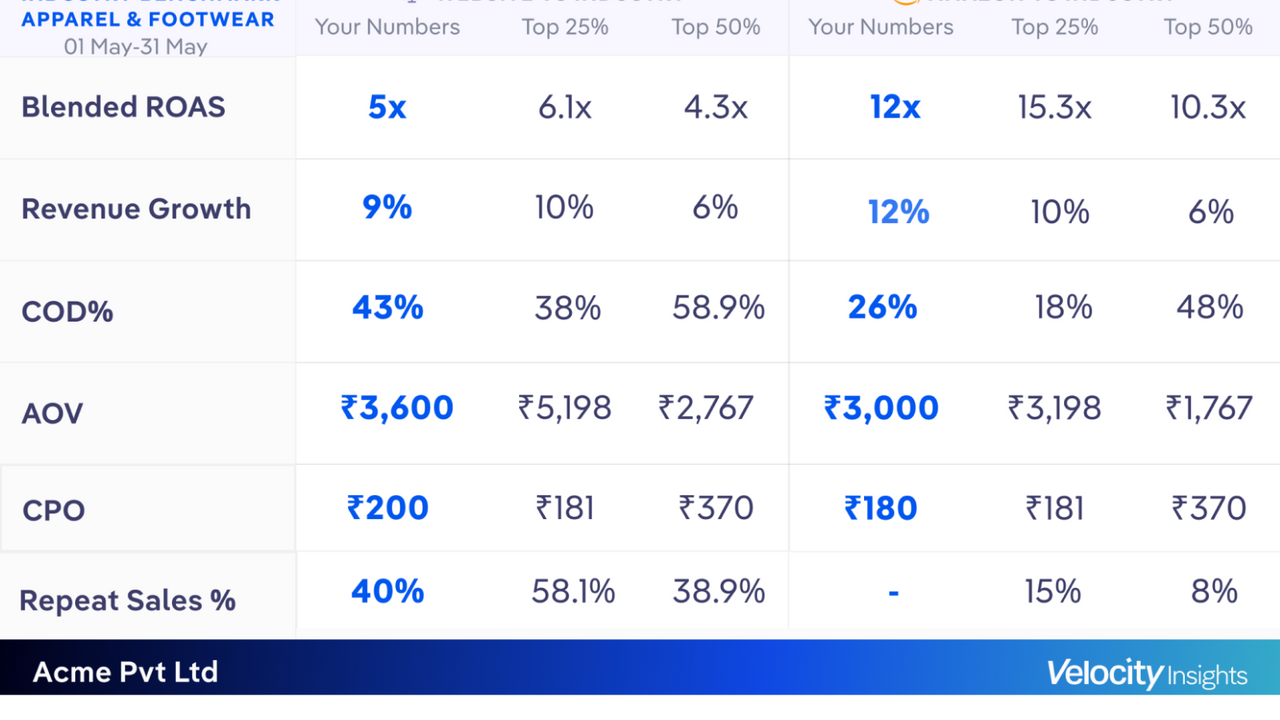Viewport: 1280px width, 720px height.
Task: Select the blue 12x Blended ROAS value
Action: 895,107
